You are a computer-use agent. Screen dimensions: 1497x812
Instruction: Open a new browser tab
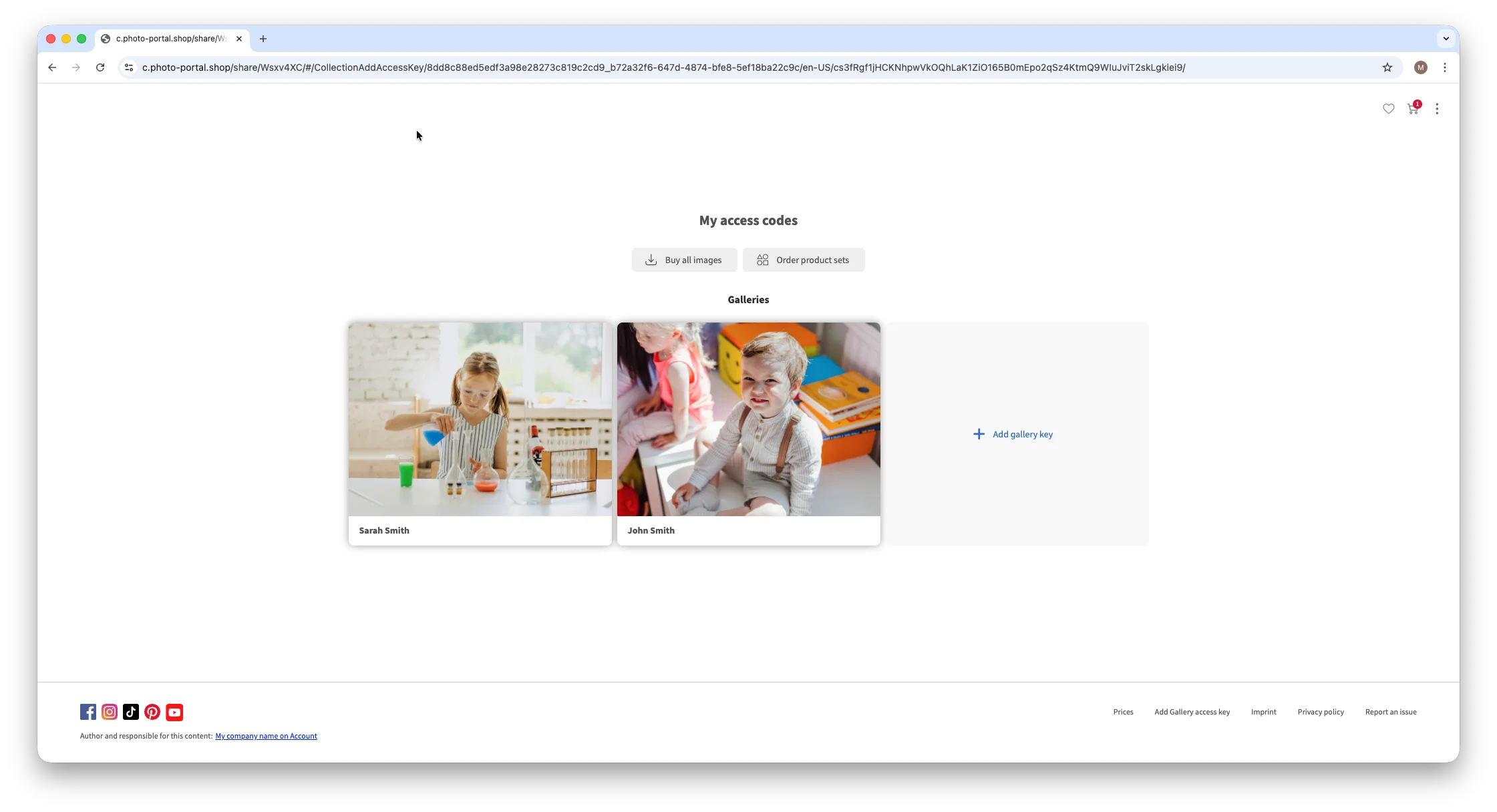(x=263, y=39)
